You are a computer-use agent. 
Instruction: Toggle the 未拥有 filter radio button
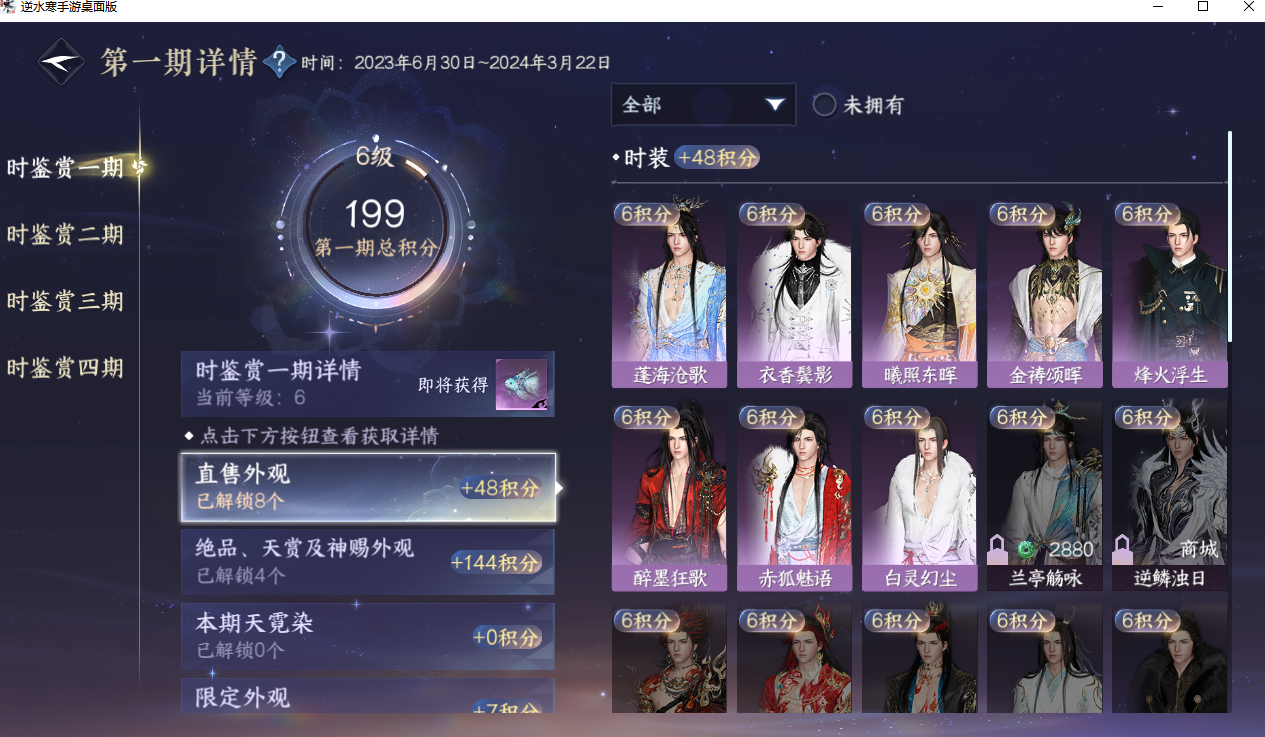tap(824, 104)
